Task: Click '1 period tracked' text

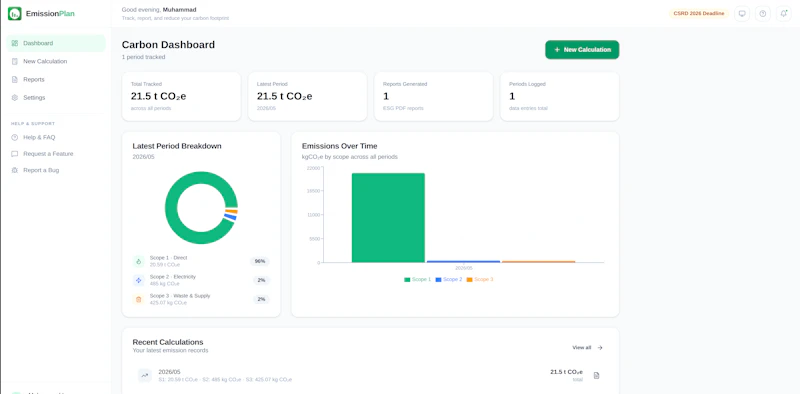Action: 143,57
